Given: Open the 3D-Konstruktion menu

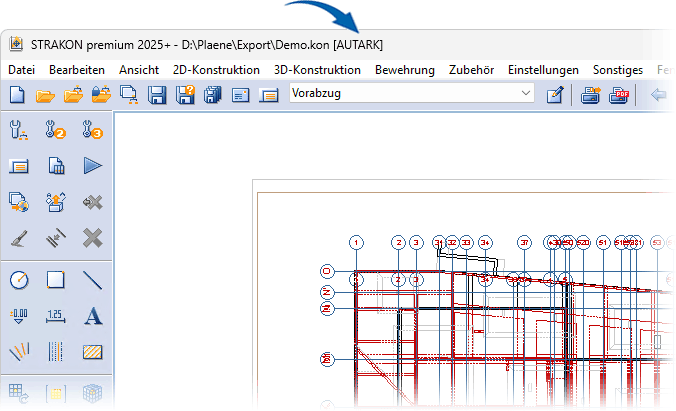Looking at the screenshot, I should [x=317, y=70].
